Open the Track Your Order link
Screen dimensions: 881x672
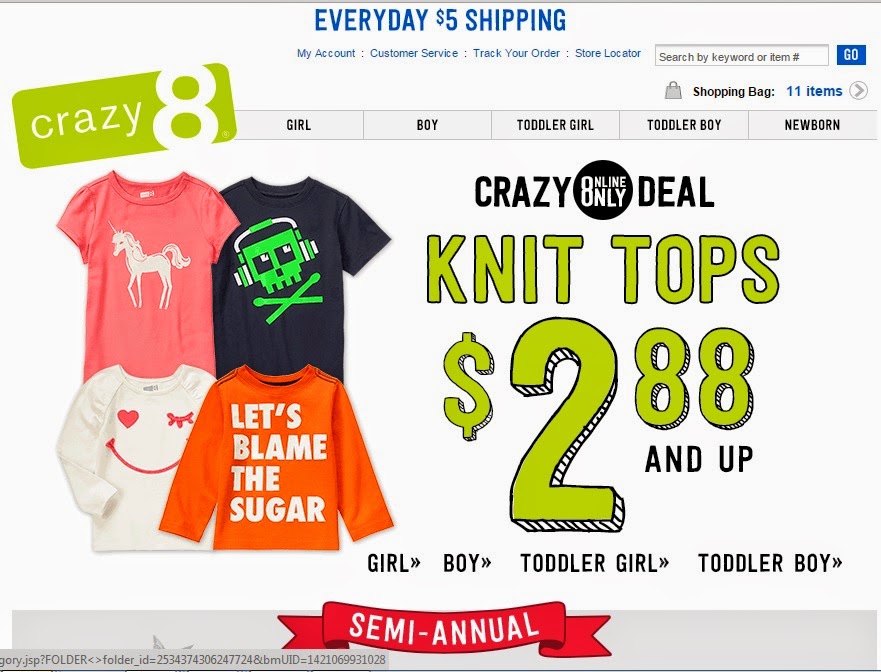pyautogui.click(x=516, y=53)
